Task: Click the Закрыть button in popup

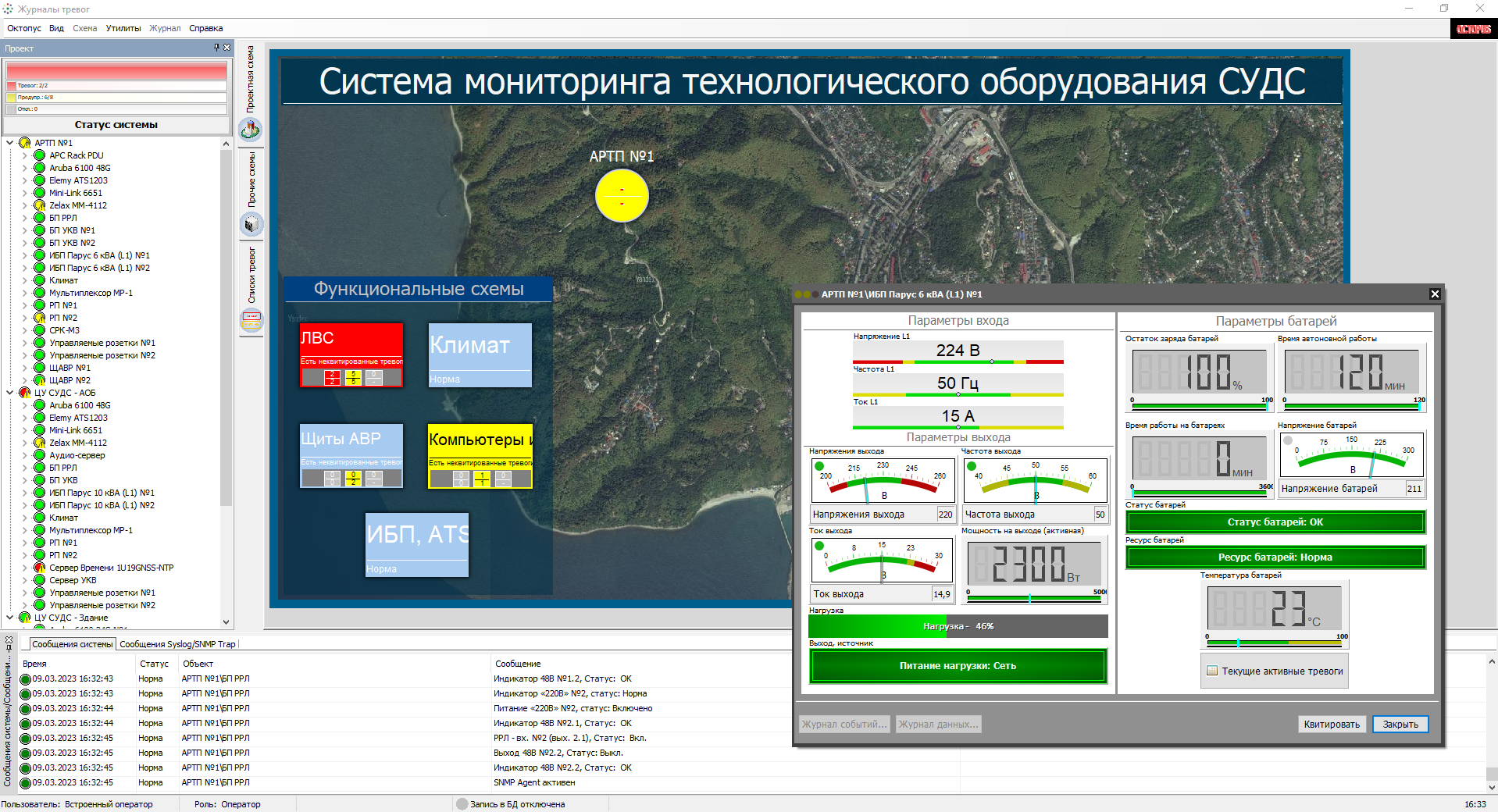Action: pyautogui.click(x=1400, y=725)
